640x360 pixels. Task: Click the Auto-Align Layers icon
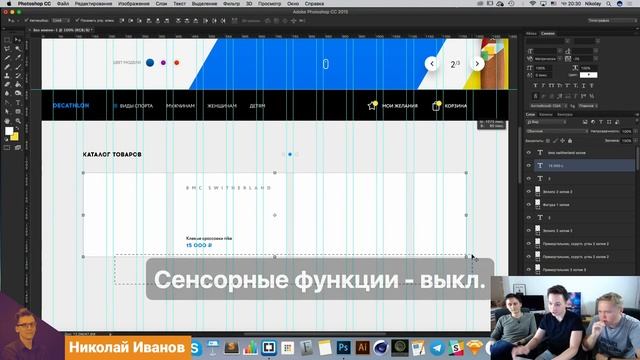tap(234, 20)
